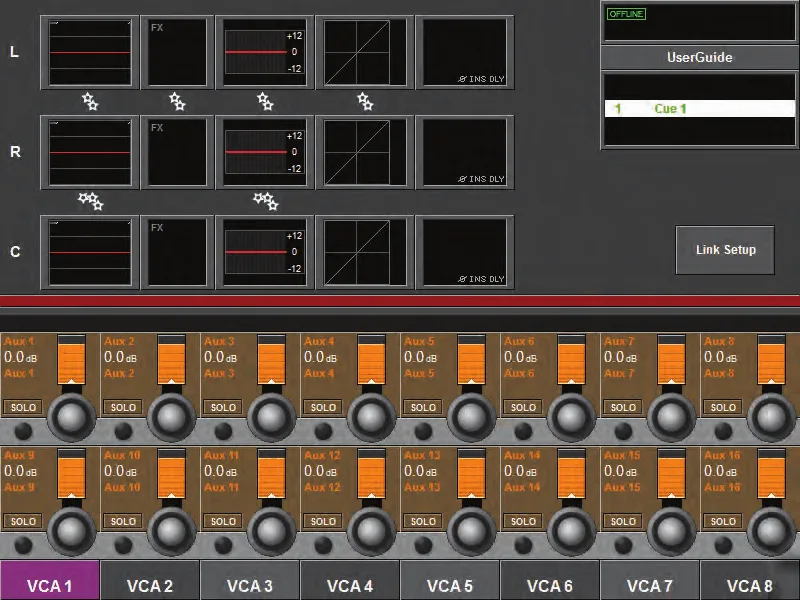The width and height of the screenshot is (800, 600).
Task: Click the Aux 11 orange level fader
Action: [271, 474]
